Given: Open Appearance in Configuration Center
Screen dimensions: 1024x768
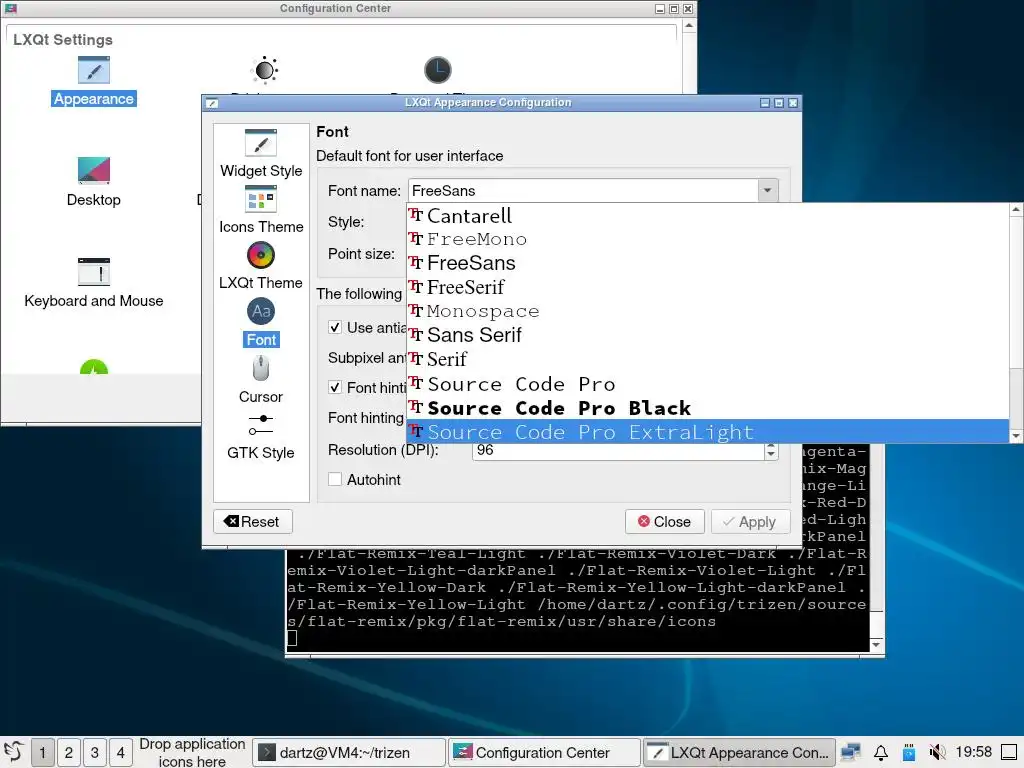Looking at the screenshot, I should pos(94,81).
